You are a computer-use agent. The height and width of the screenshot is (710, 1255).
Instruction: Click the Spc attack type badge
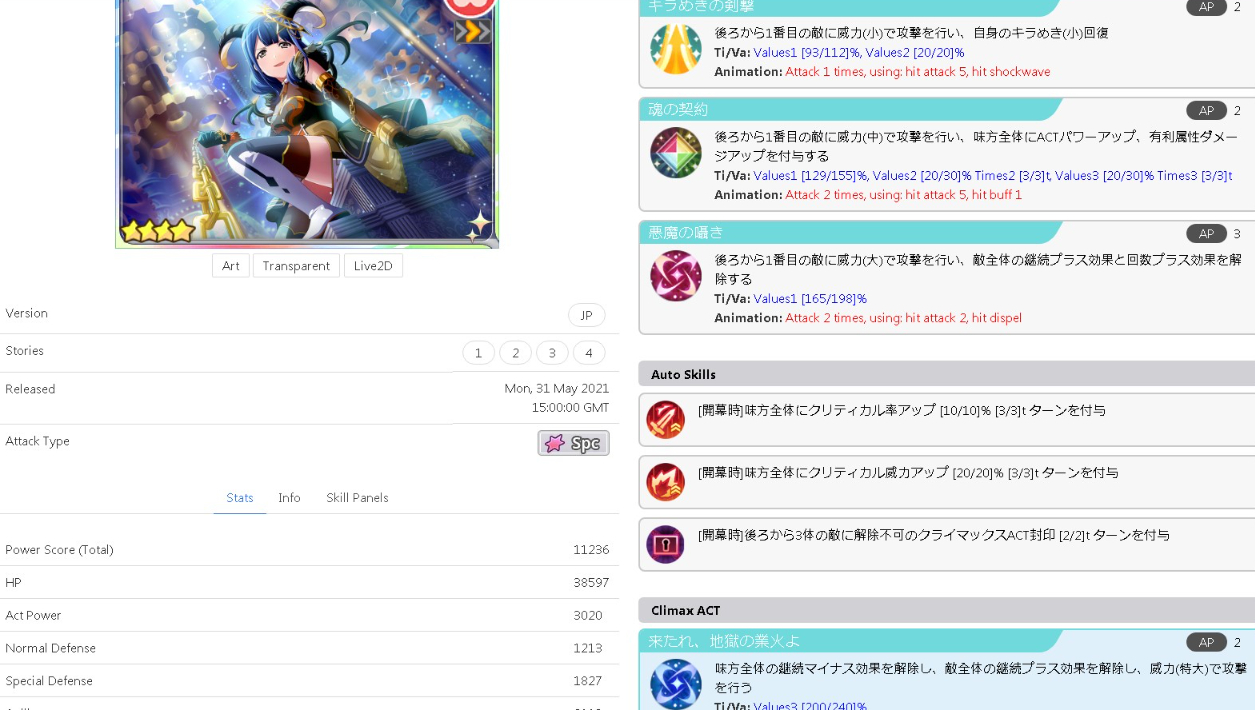pyautogui.click(x=573, y=443)
